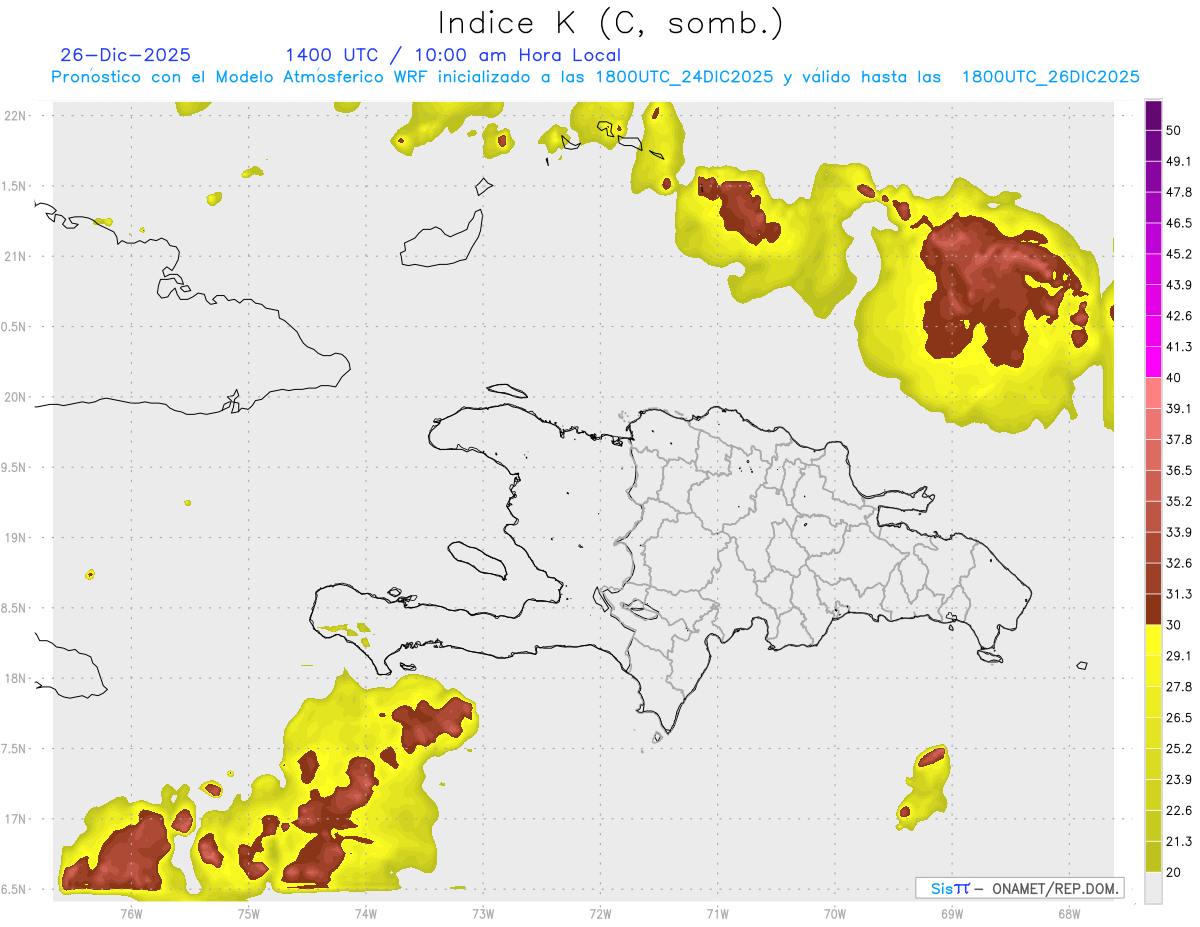Click the colorbar value label 23.9
1200x927 pixels.
(x=1179, y=780)
